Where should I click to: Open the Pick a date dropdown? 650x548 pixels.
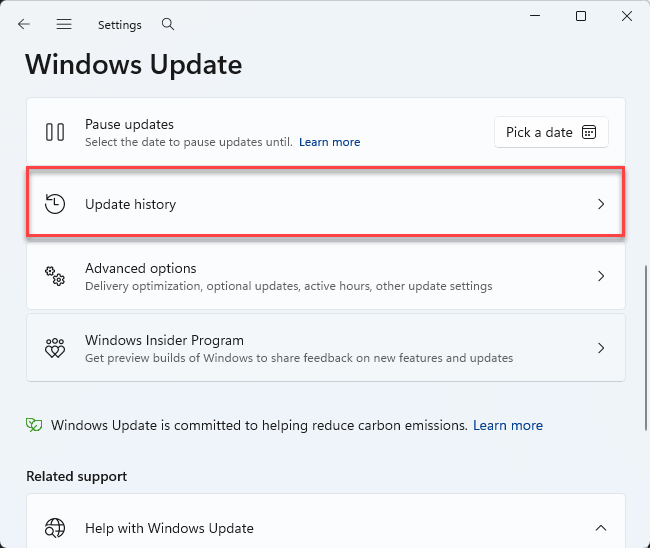click(551, 132)
